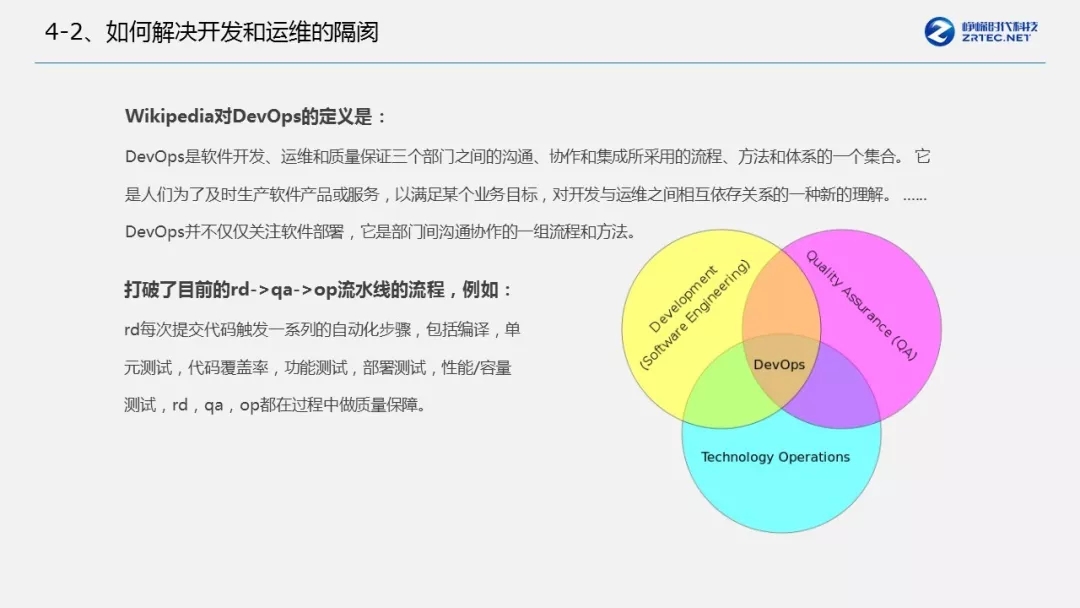Select the bold heading '打破了目前的rd->qa->op流水线的流程'
Image resolution: width=1080 pixels, height=608 pixels.
[319, 290]
